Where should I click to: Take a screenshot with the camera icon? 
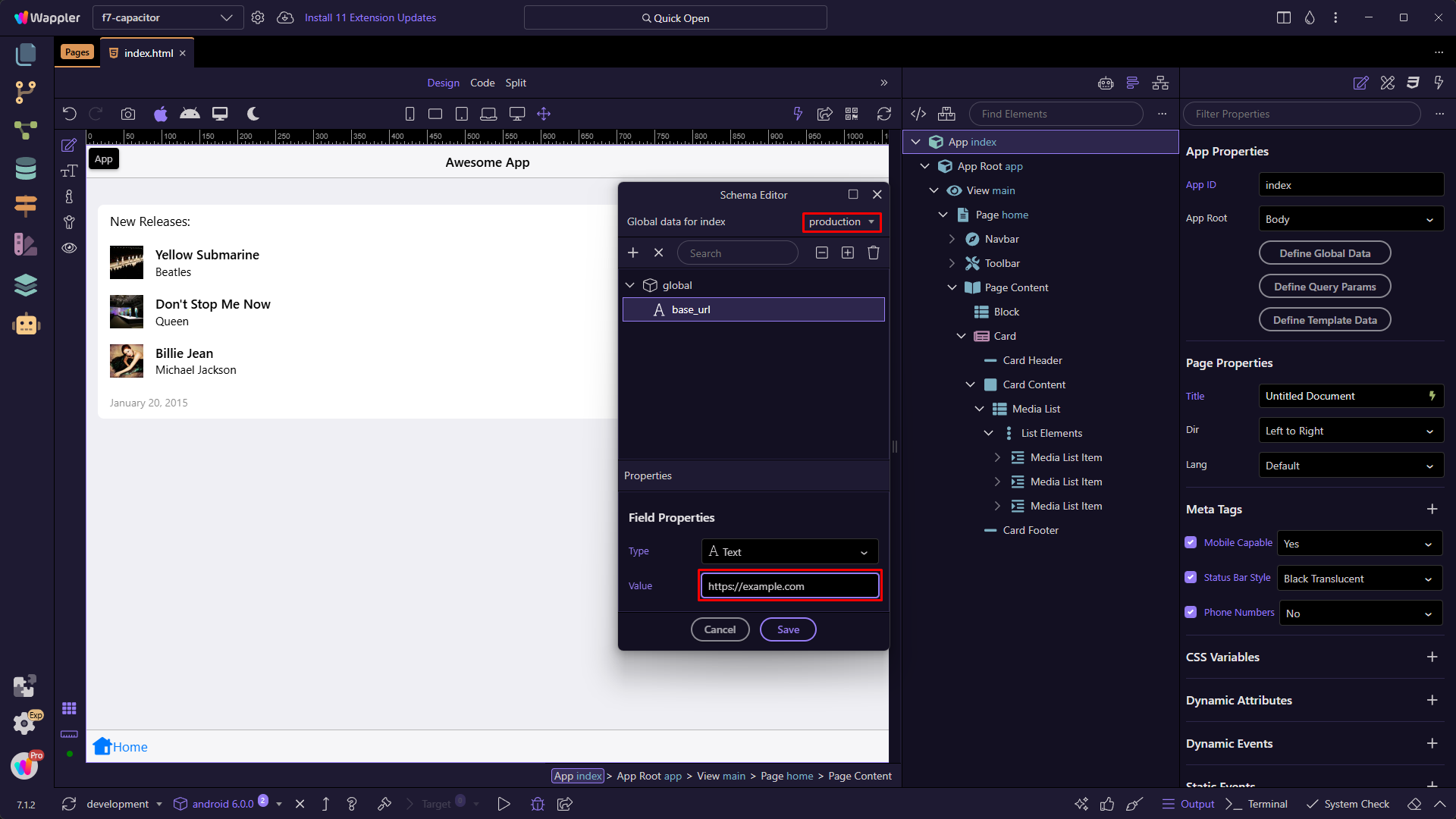point(128,114)
